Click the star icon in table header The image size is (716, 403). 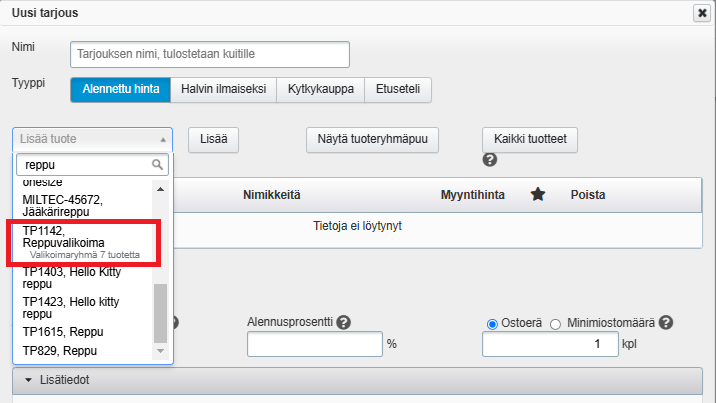click(x=538, y=195)
